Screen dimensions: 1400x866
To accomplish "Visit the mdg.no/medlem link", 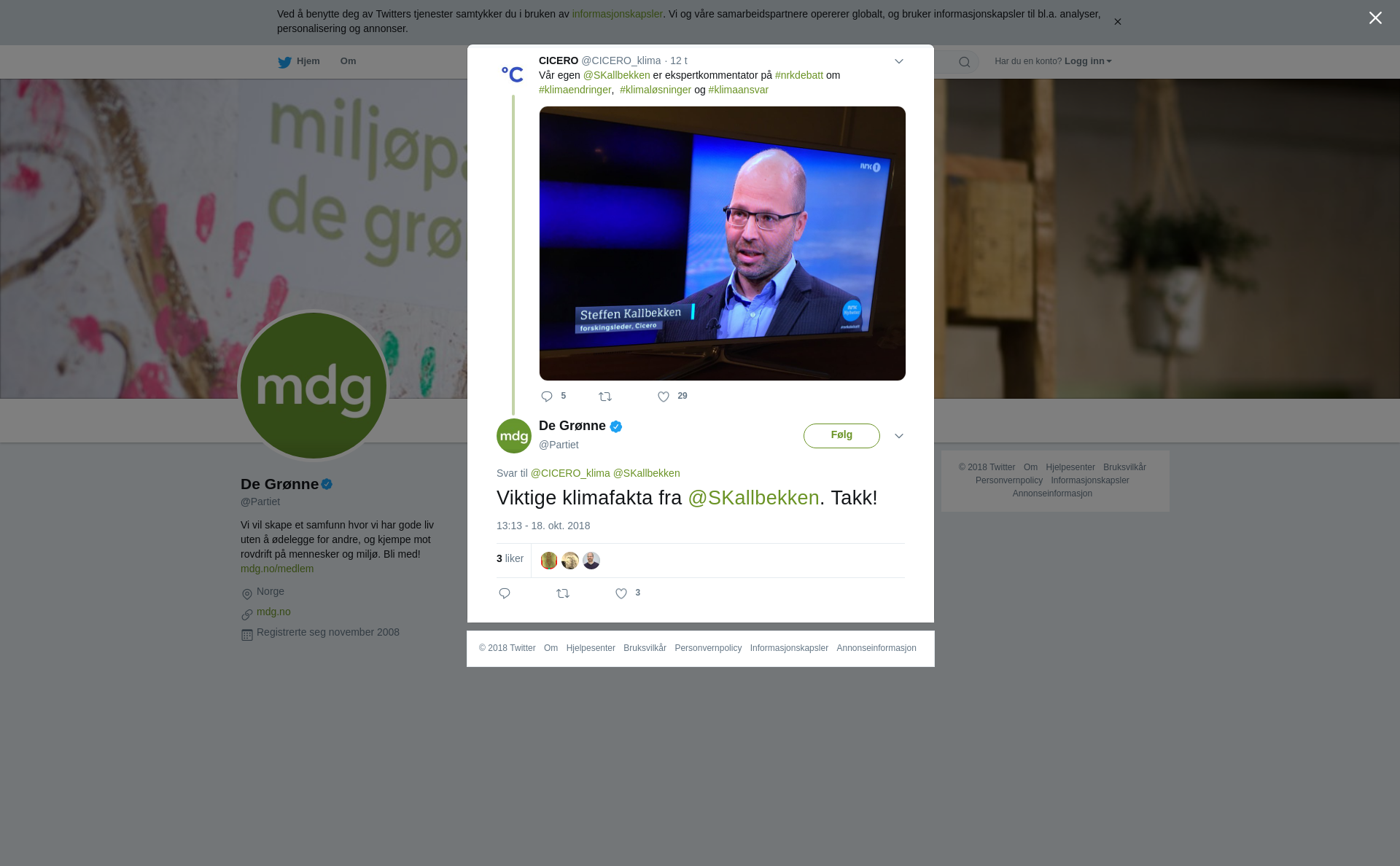I will pyautogui.click(x=277, y=569).
